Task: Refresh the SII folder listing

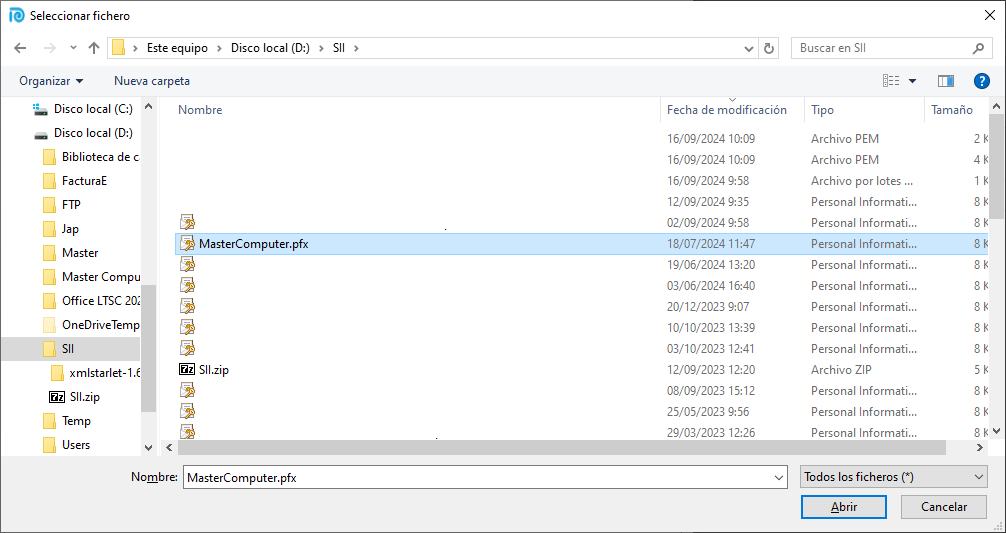Action: pos(769,48)
